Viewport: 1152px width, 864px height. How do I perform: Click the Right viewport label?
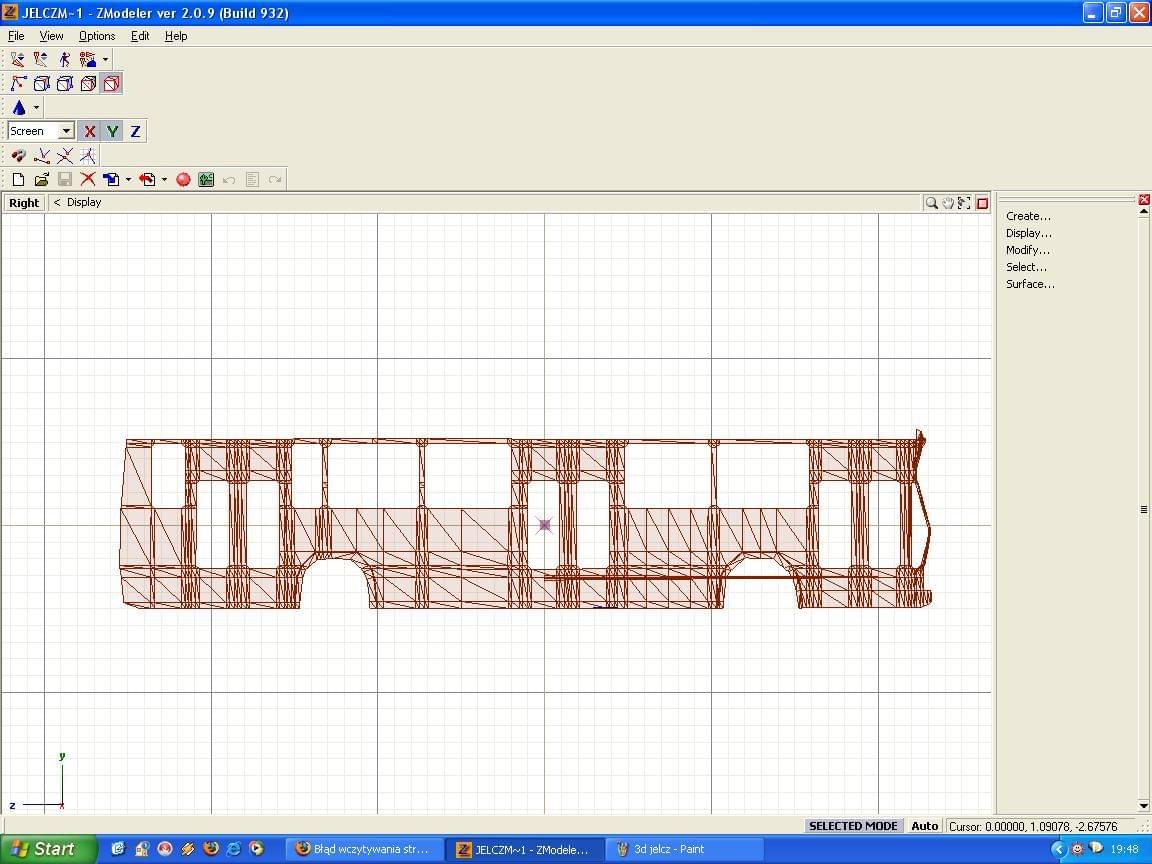[24, 203]
